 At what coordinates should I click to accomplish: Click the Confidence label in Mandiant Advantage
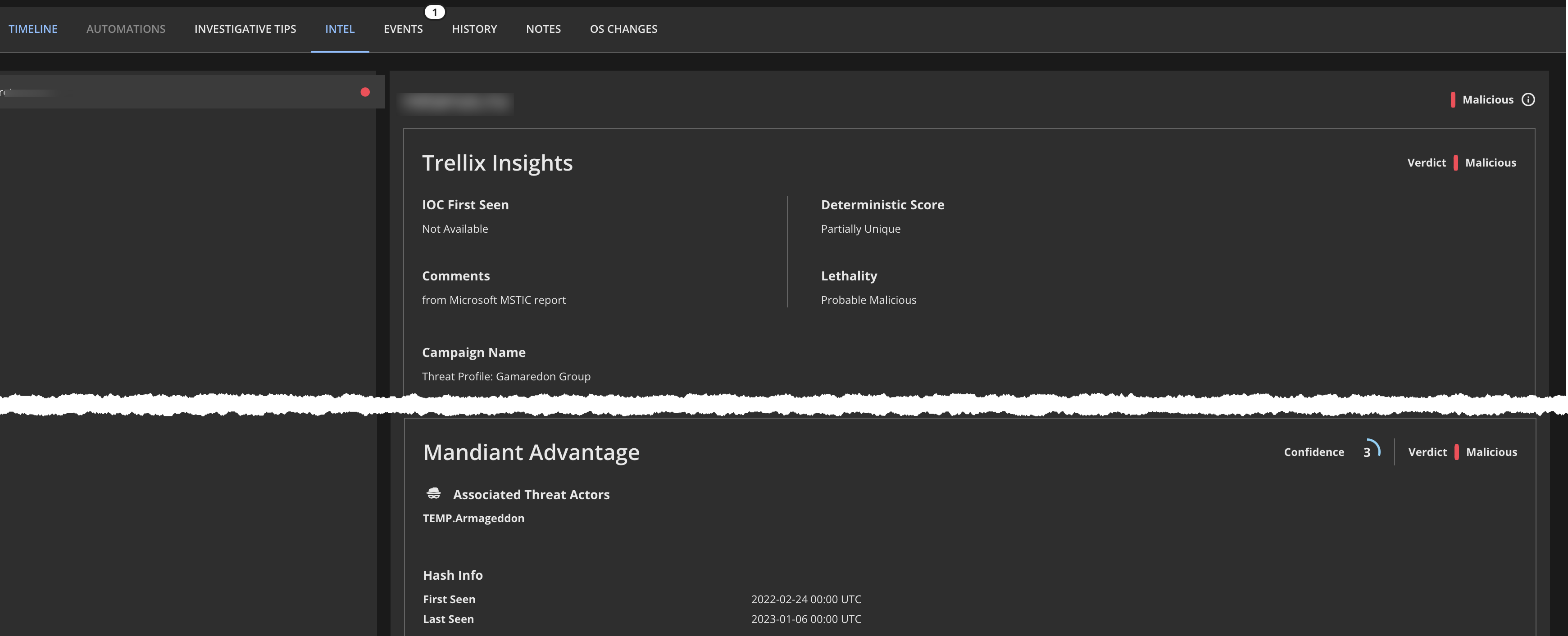coord(1314,452)
